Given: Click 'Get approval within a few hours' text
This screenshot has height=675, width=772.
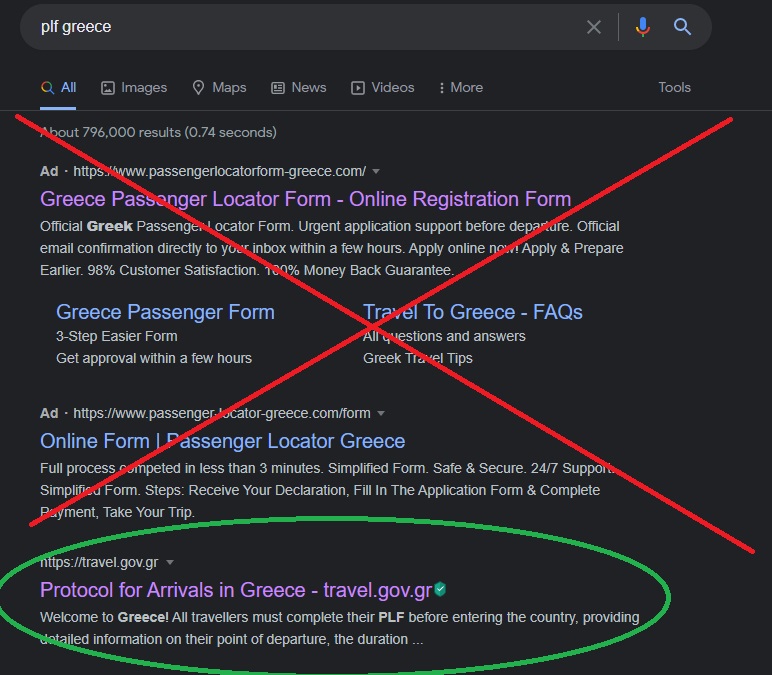Looking at the screenshot, I should [x=154, y=358].
